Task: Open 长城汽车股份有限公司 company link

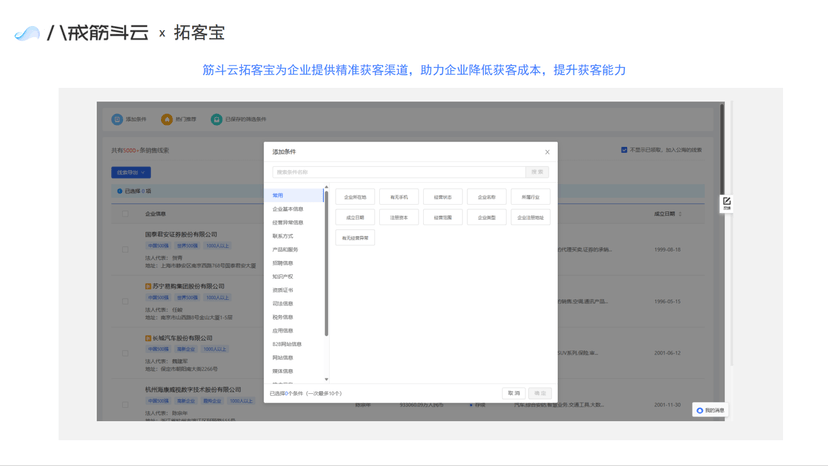Action: pyautogui.click(x=183, y=338)
